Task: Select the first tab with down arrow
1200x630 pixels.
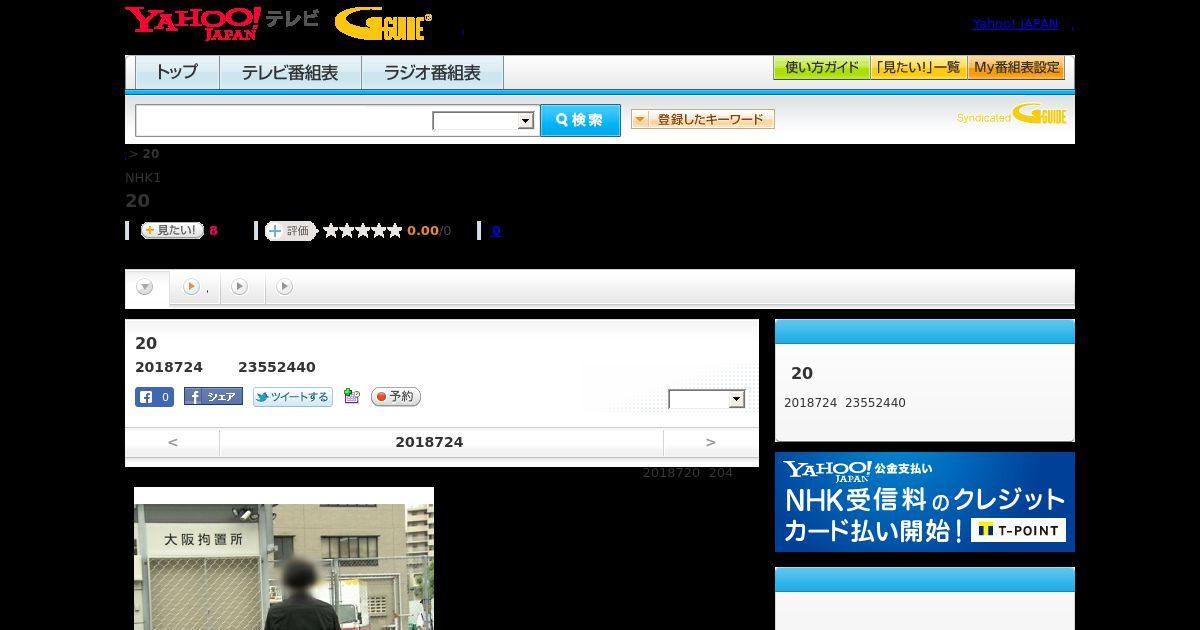Action: tap(146, 288)
